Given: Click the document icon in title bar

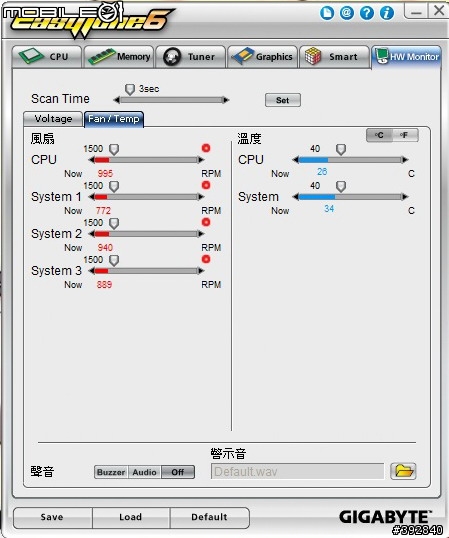Looking at the screenshot, I should [327, 13].
